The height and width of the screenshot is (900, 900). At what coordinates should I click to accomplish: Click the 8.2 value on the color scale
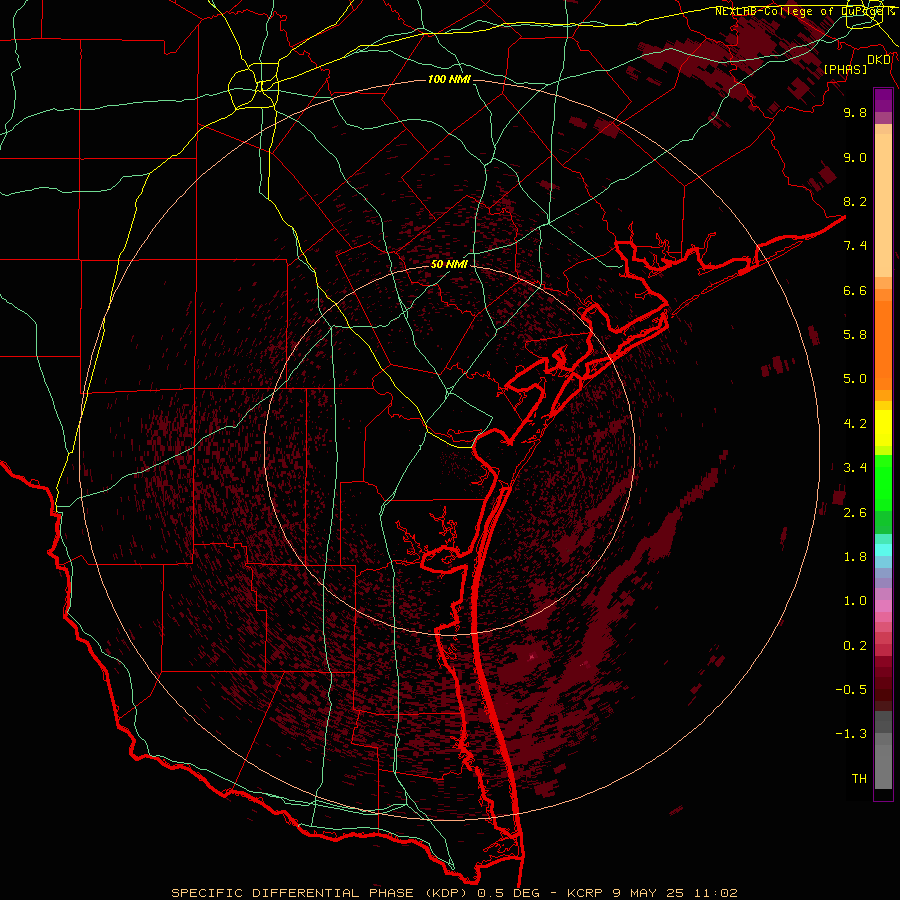855,201
